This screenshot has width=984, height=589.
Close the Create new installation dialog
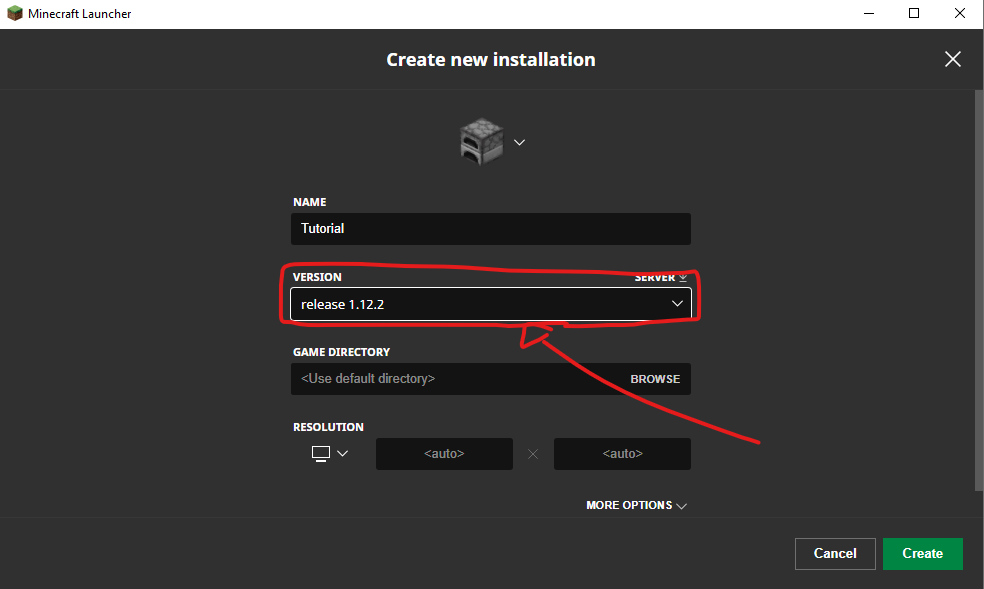click(953, 60)
